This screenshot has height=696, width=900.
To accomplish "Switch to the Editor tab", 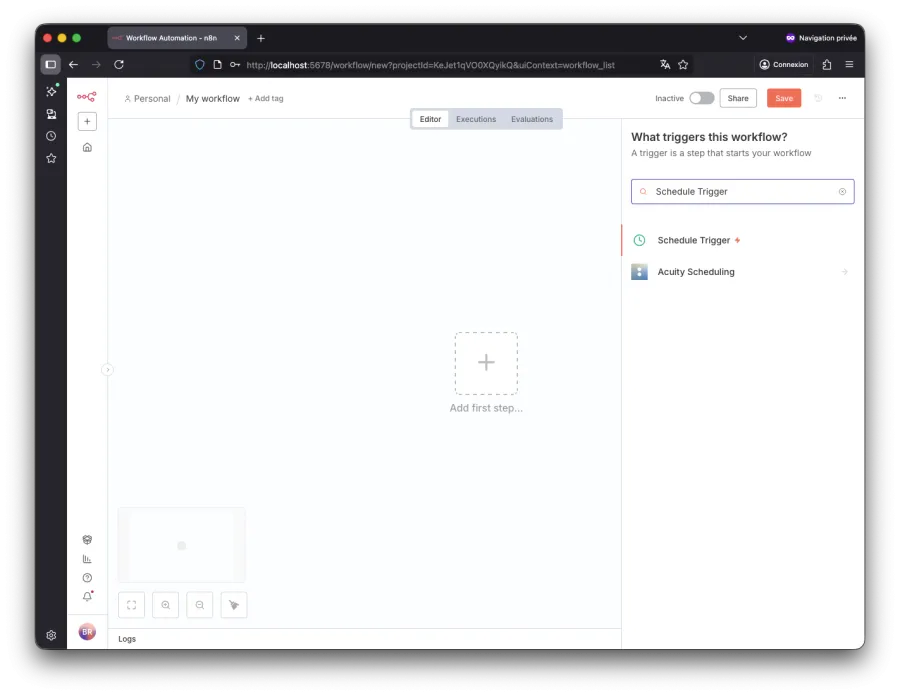I will (430, 119).
